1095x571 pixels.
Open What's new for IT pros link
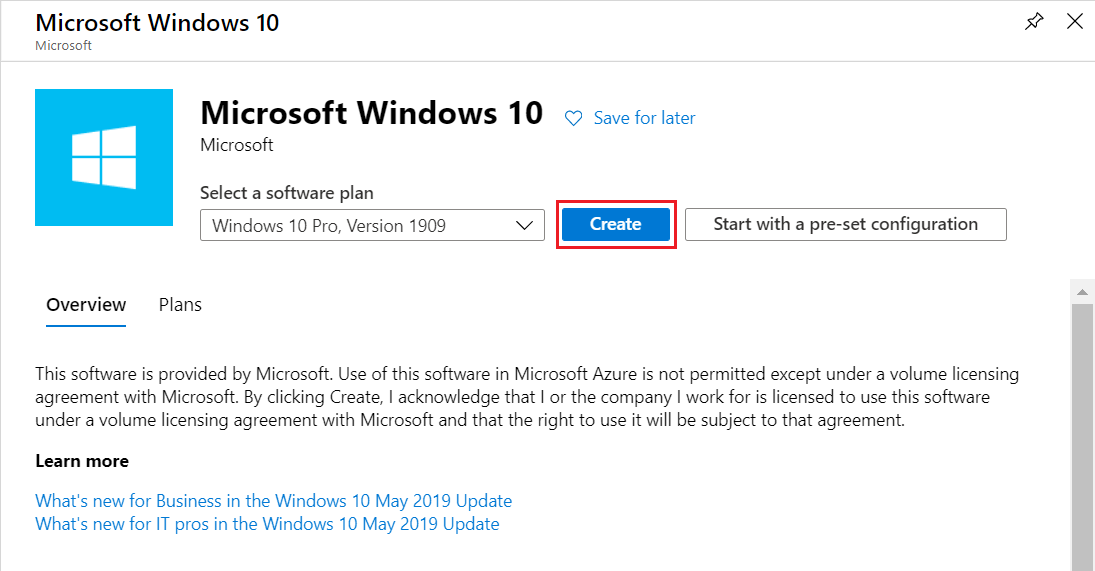[x=267, y=523]
